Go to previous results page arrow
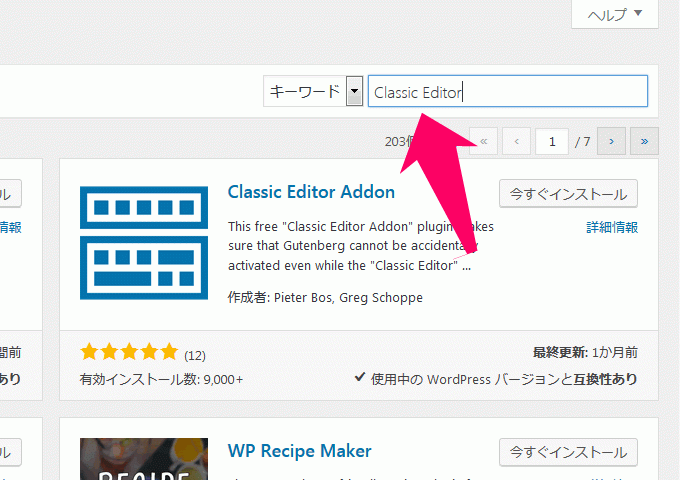680x480 pixels. click(x=517, y=141)
